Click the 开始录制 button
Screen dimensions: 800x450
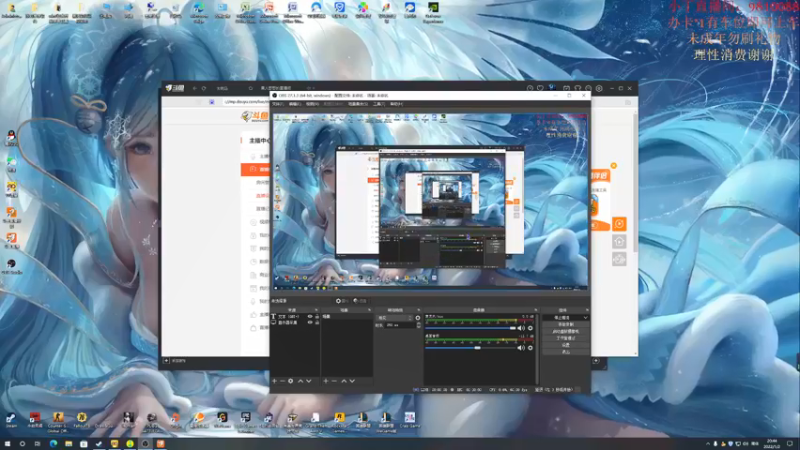(x=565, y=324)
